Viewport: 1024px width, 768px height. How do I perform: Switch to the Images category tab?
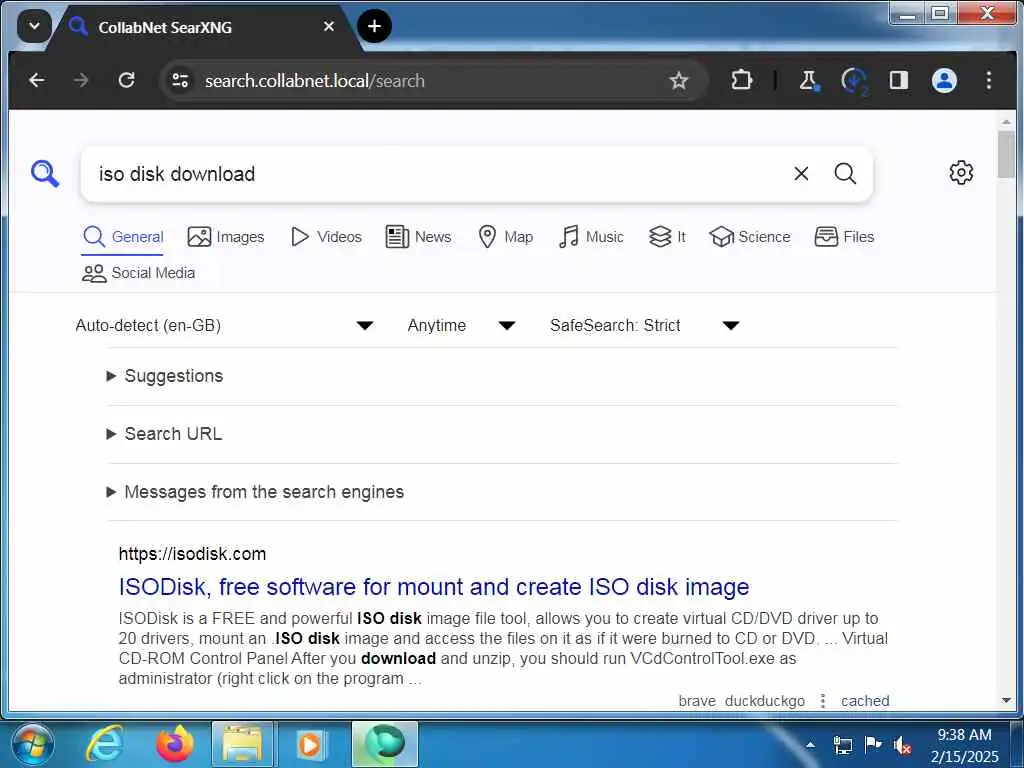point(226,236)
